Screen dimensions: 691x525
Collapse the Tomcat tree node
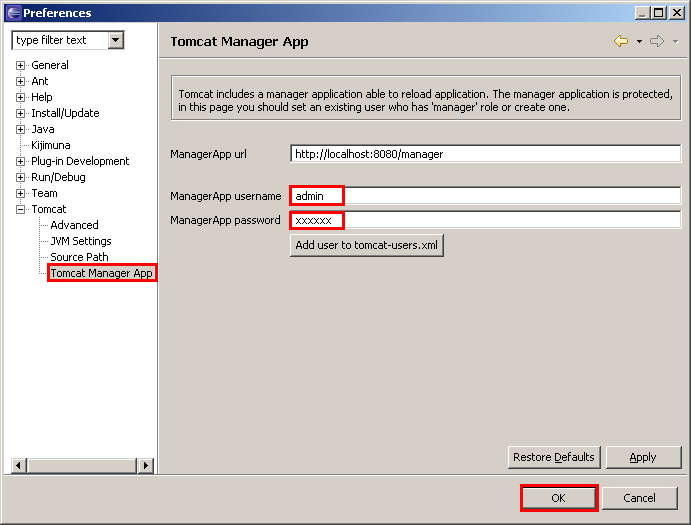pyautogui.click(x=21, y=209)
